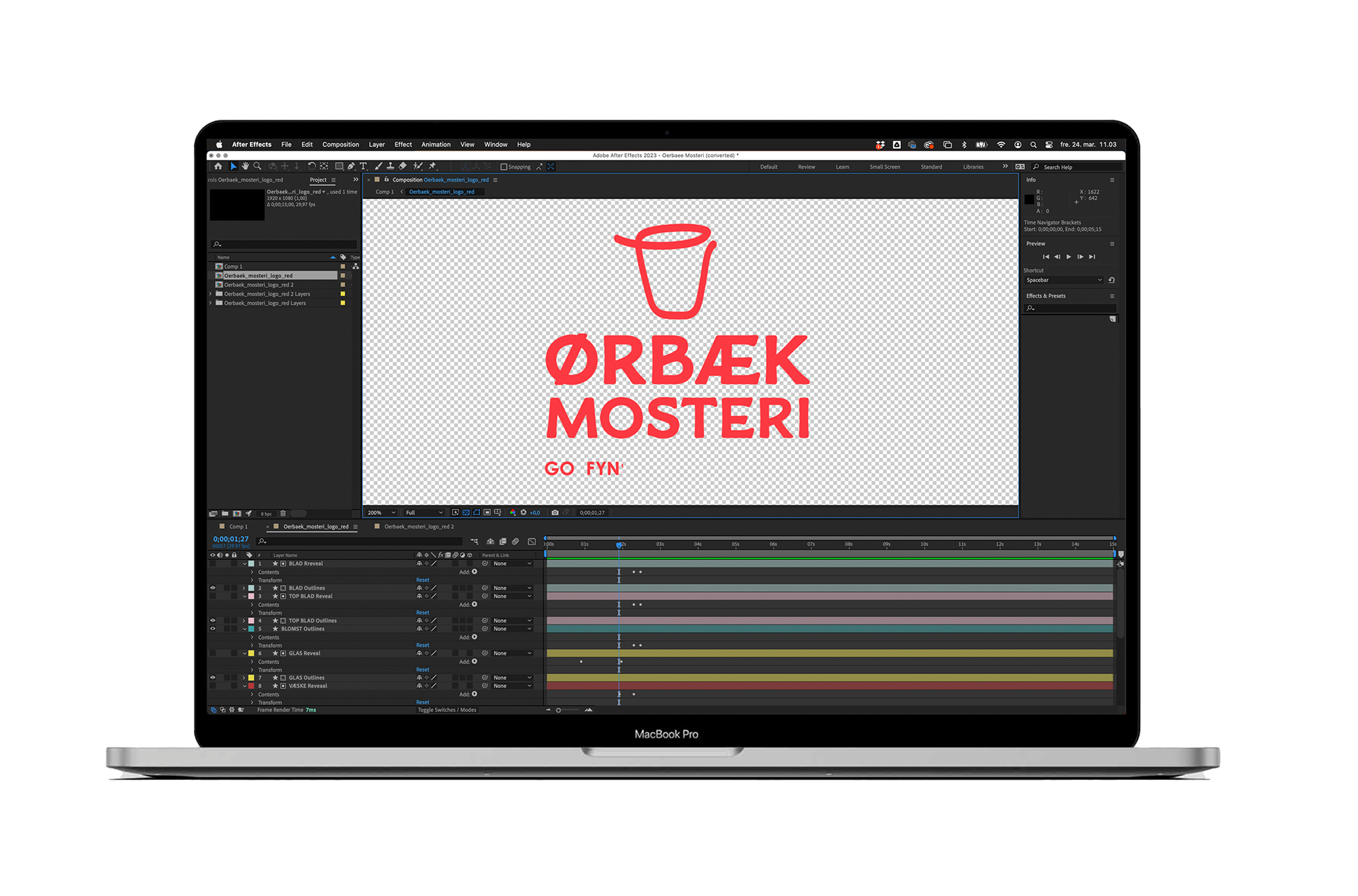The image size is (1358, 896).
Task: Select the Hand tool
Action: [x=245, y=166]
